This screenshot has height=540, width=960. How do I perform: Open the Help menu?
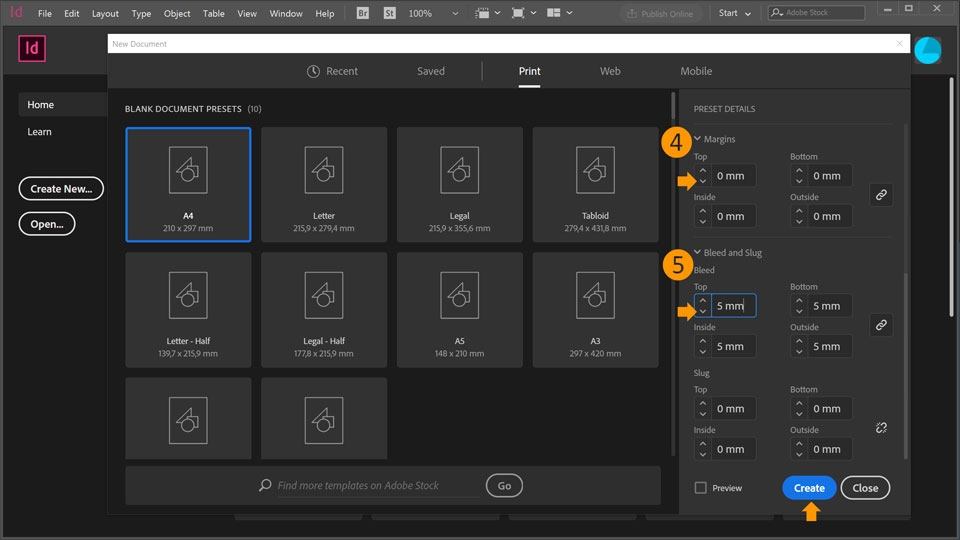pos(324,13)
